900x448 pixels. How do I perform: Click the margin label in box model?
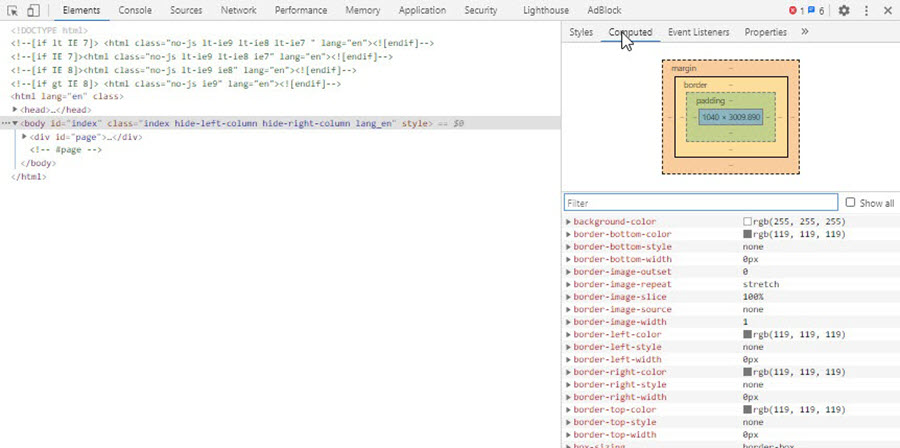tap(684, 68)
